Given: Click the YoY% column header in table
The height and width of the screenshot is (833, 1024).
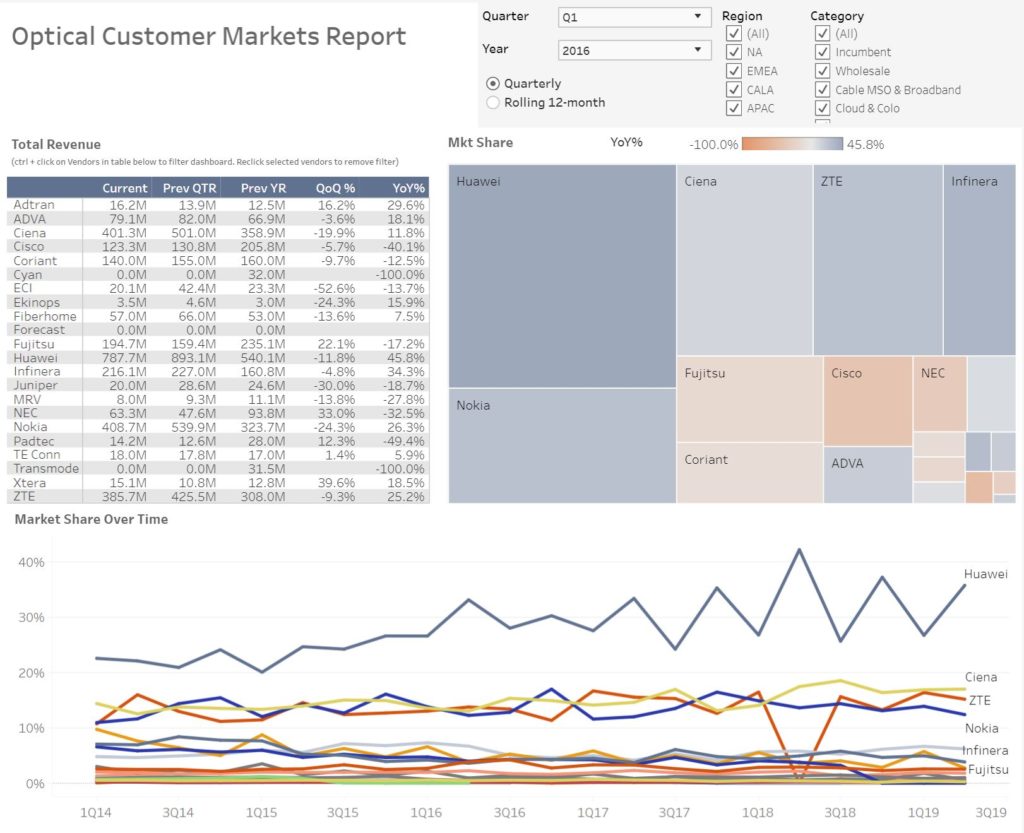Looking at the screenshot, I should tap(409, 188).
